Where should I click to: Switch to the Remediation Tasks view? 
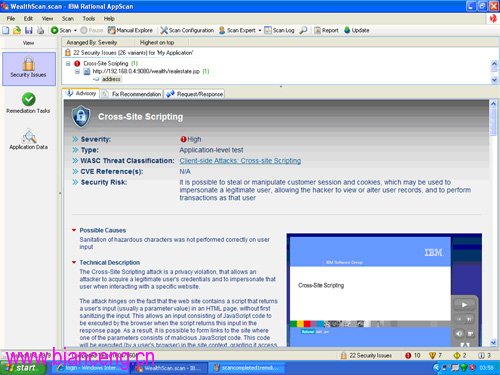click(x=28, y=103)
